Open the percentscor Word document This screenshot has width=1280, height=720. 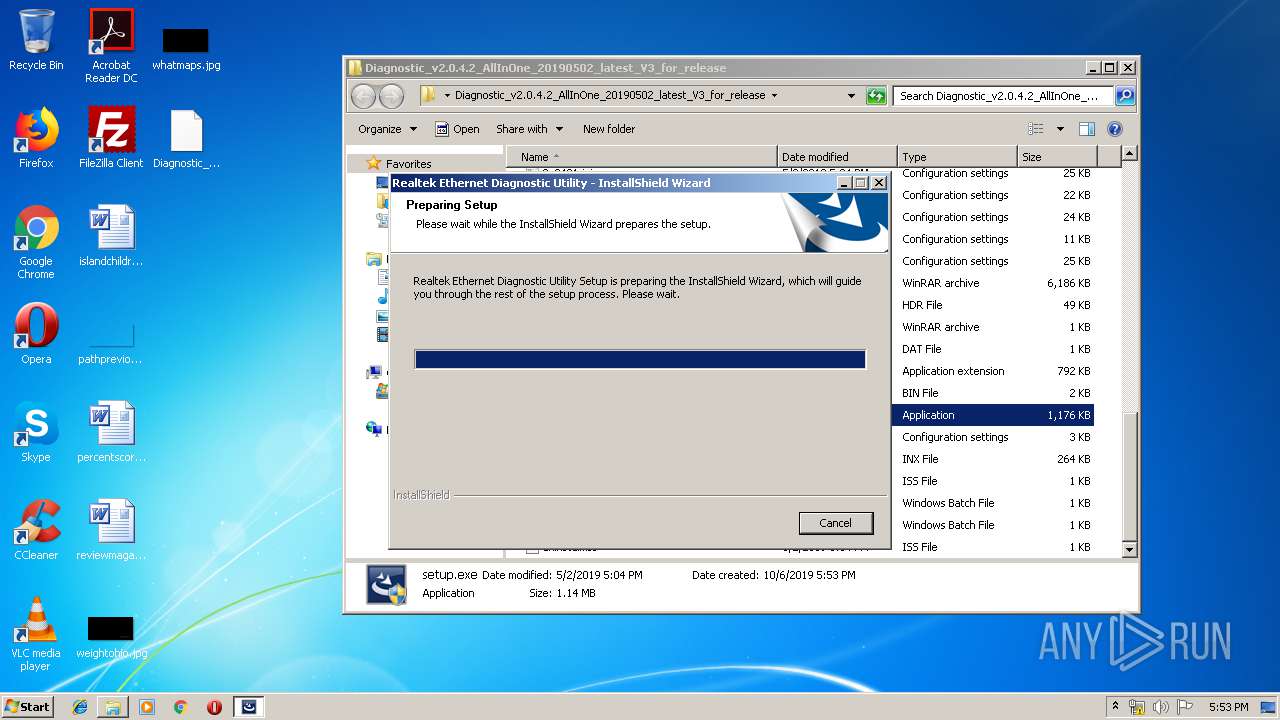click(x=111, y=432)
